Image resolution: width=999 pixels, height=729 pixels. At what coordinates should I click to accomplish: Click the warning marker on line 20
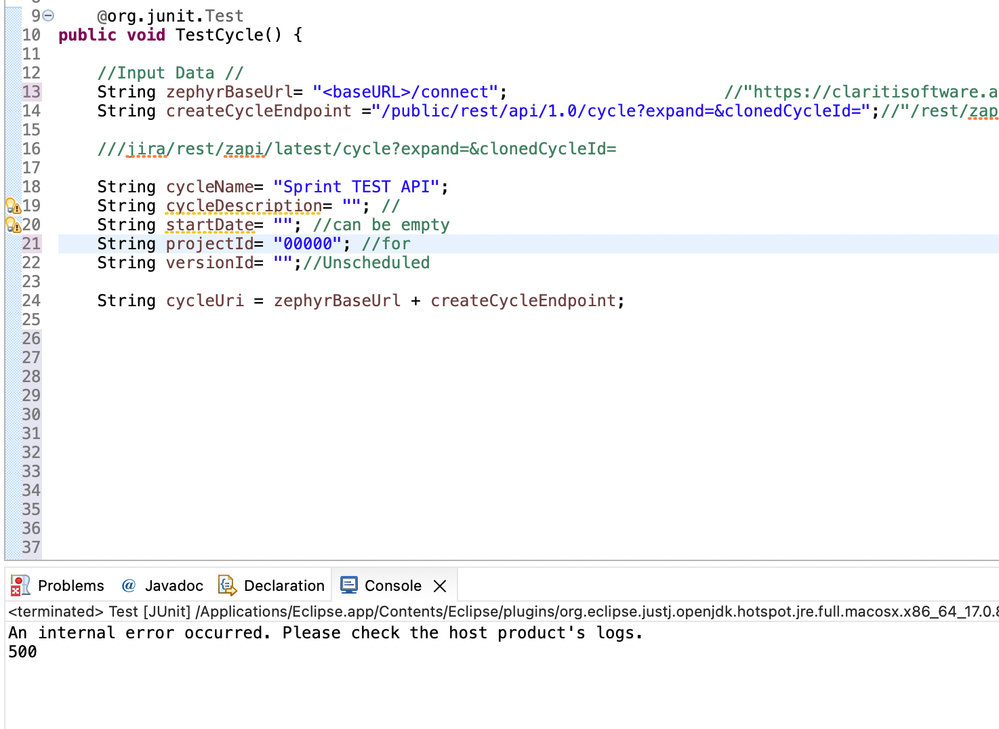13,225
